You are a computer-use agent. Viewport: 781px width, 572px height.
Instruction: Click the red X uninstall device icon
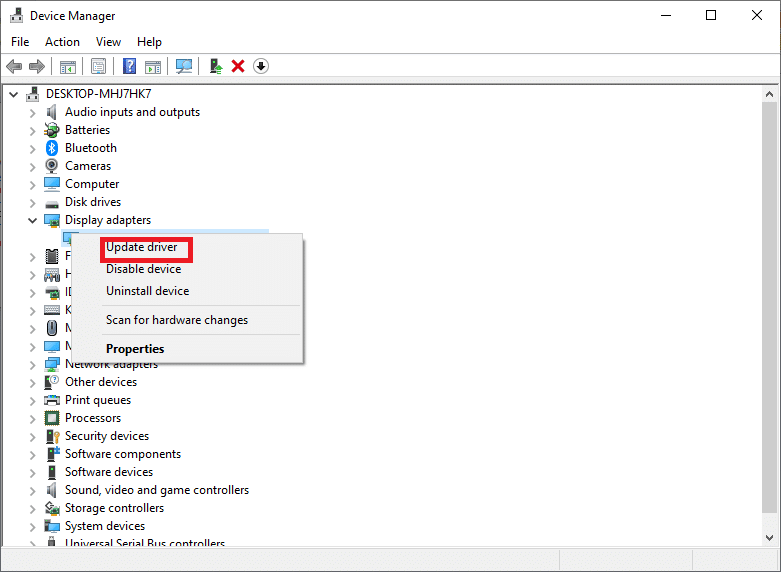pos(238,66)
